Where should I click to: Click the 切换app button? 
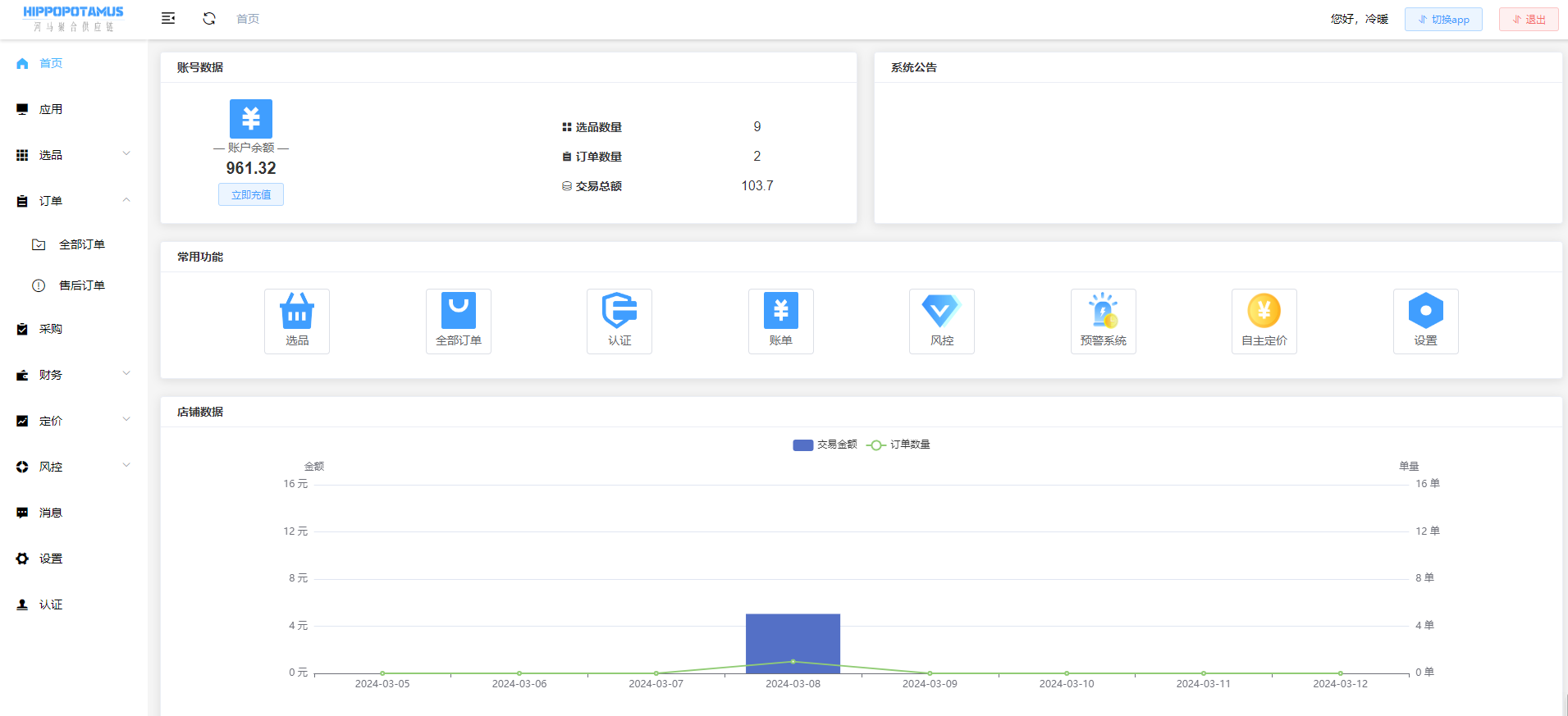(x=1443, y=19)
